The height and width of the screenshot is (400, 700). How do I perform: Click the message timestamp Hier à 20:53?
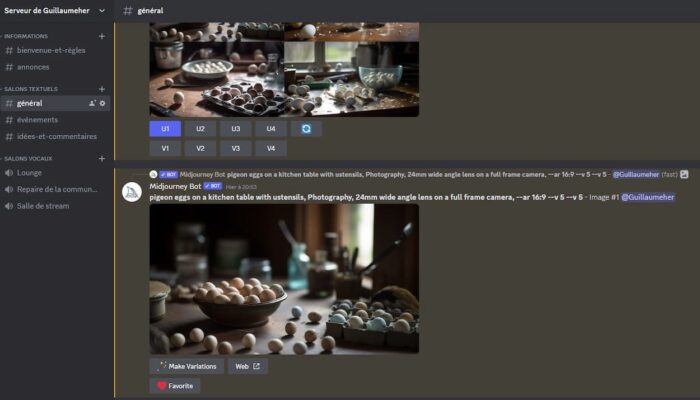(x=241, y=187)
